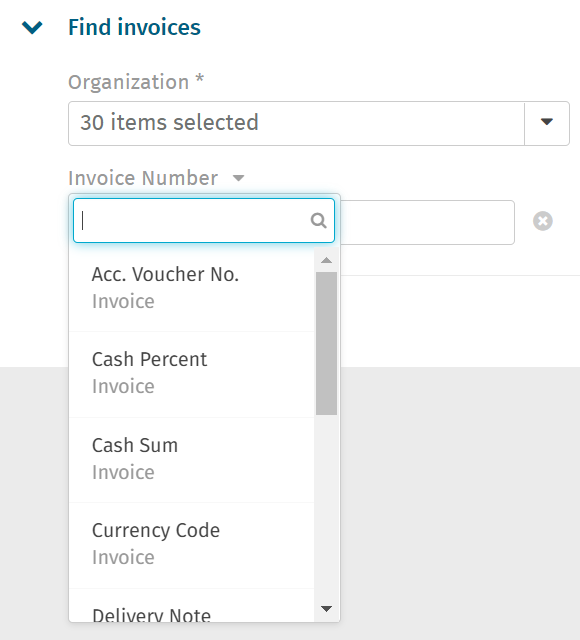Focus the dropdown search input box
580x640 pixels.
point(204,220)
